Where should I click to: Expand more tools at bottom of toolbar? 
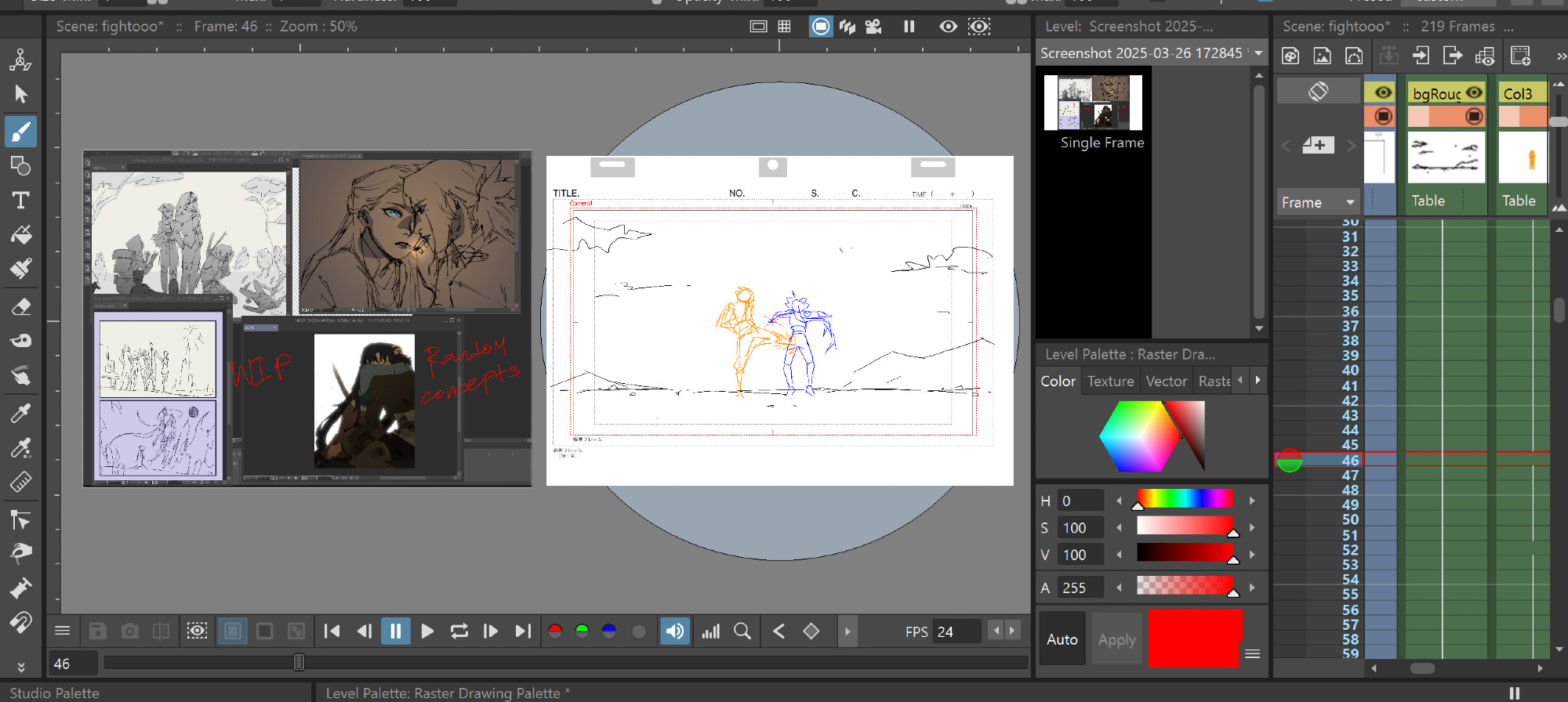coord(20,667)
